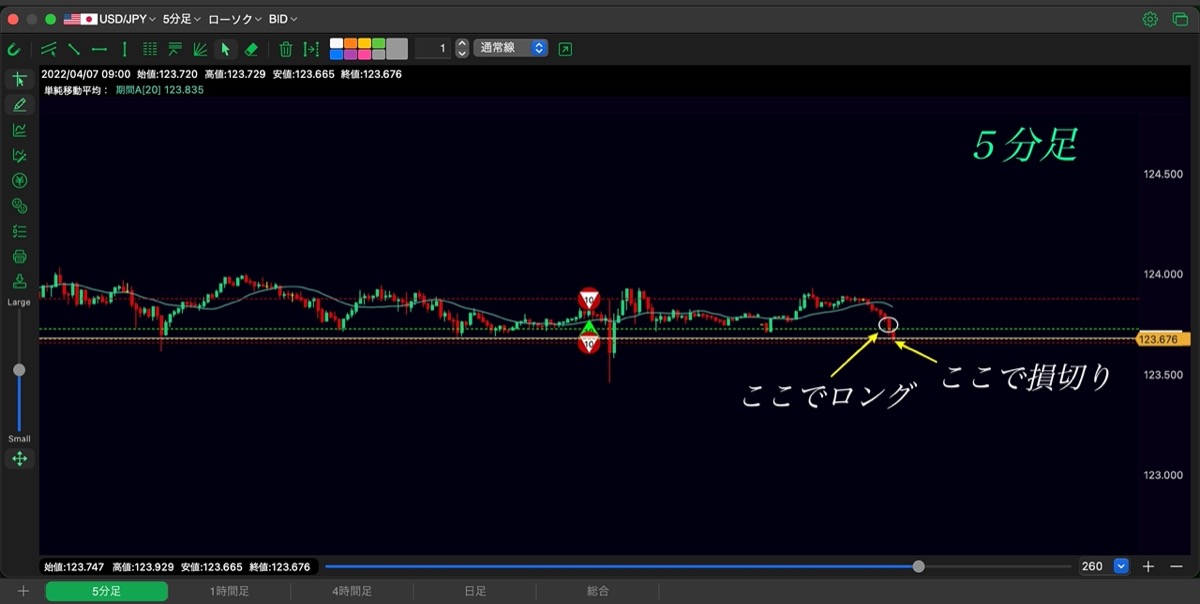1200x604 pixels.
Task: Select the Fibonacci fan tool
Action: (200, 48)
